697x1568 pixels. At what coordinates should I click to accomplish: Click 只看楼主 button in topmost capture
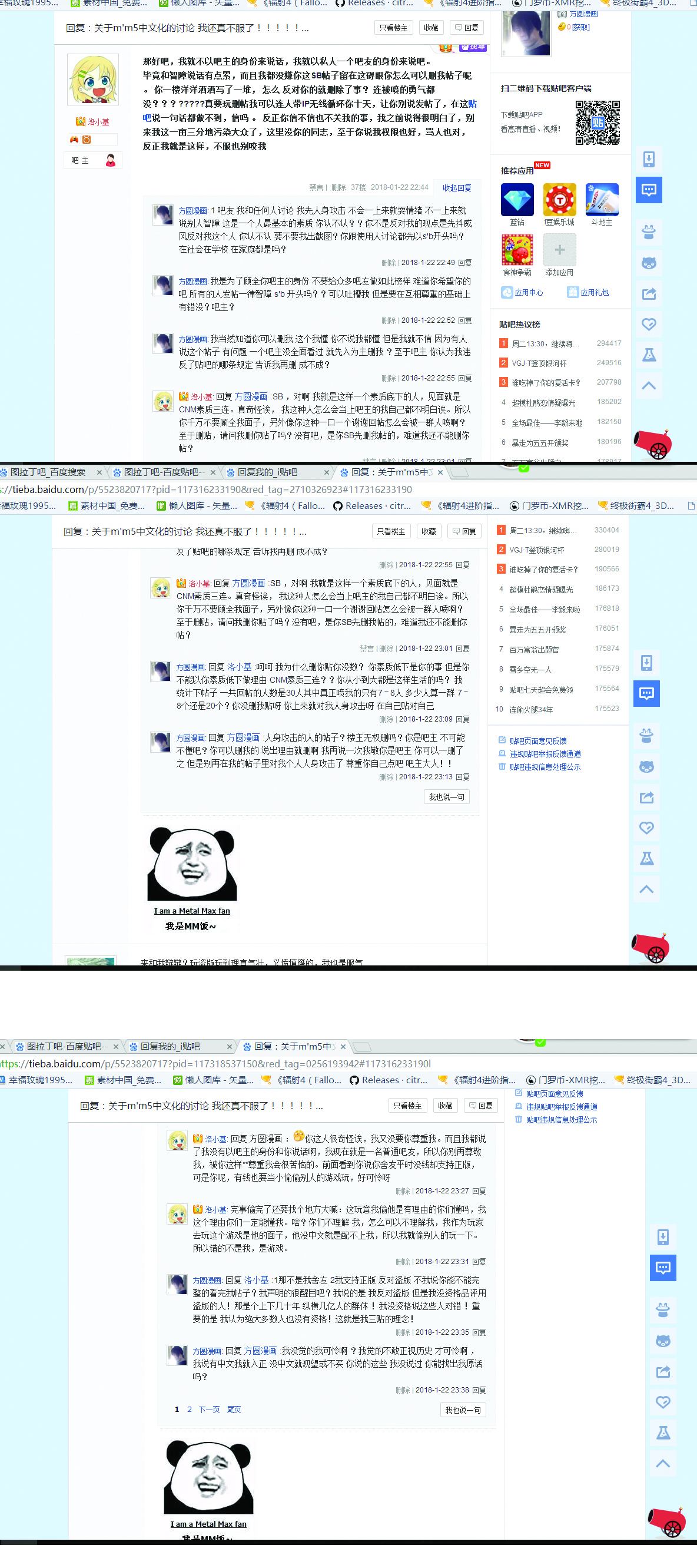pos(393,28)
